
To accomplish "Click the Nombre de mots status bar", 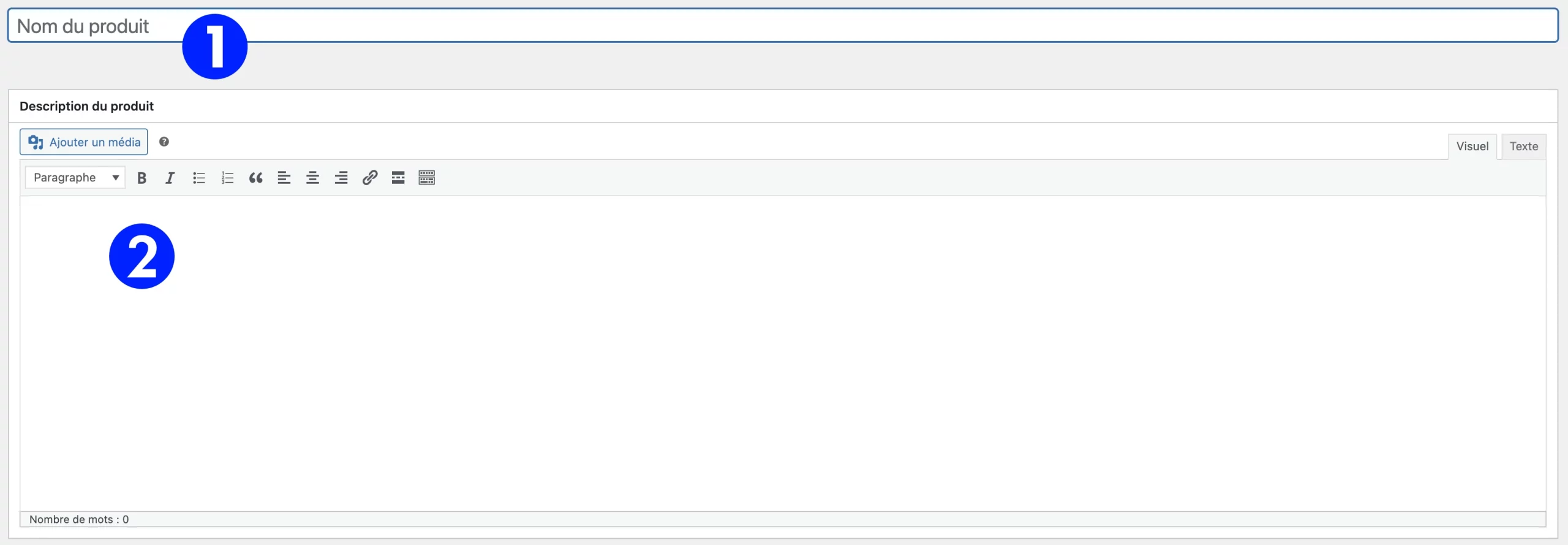I will [x=79, y=519].
